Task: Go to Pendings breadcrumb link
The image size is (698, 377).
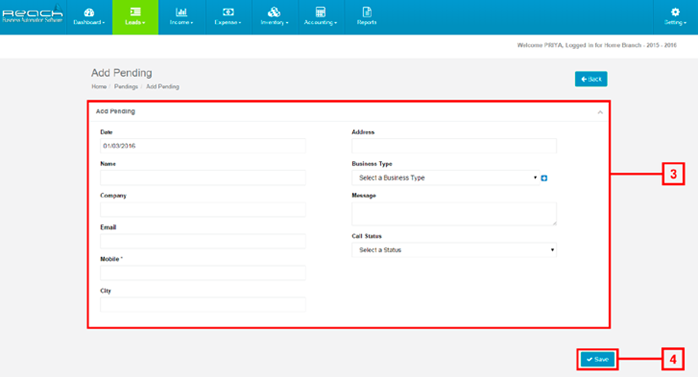Action: point(126,86)
